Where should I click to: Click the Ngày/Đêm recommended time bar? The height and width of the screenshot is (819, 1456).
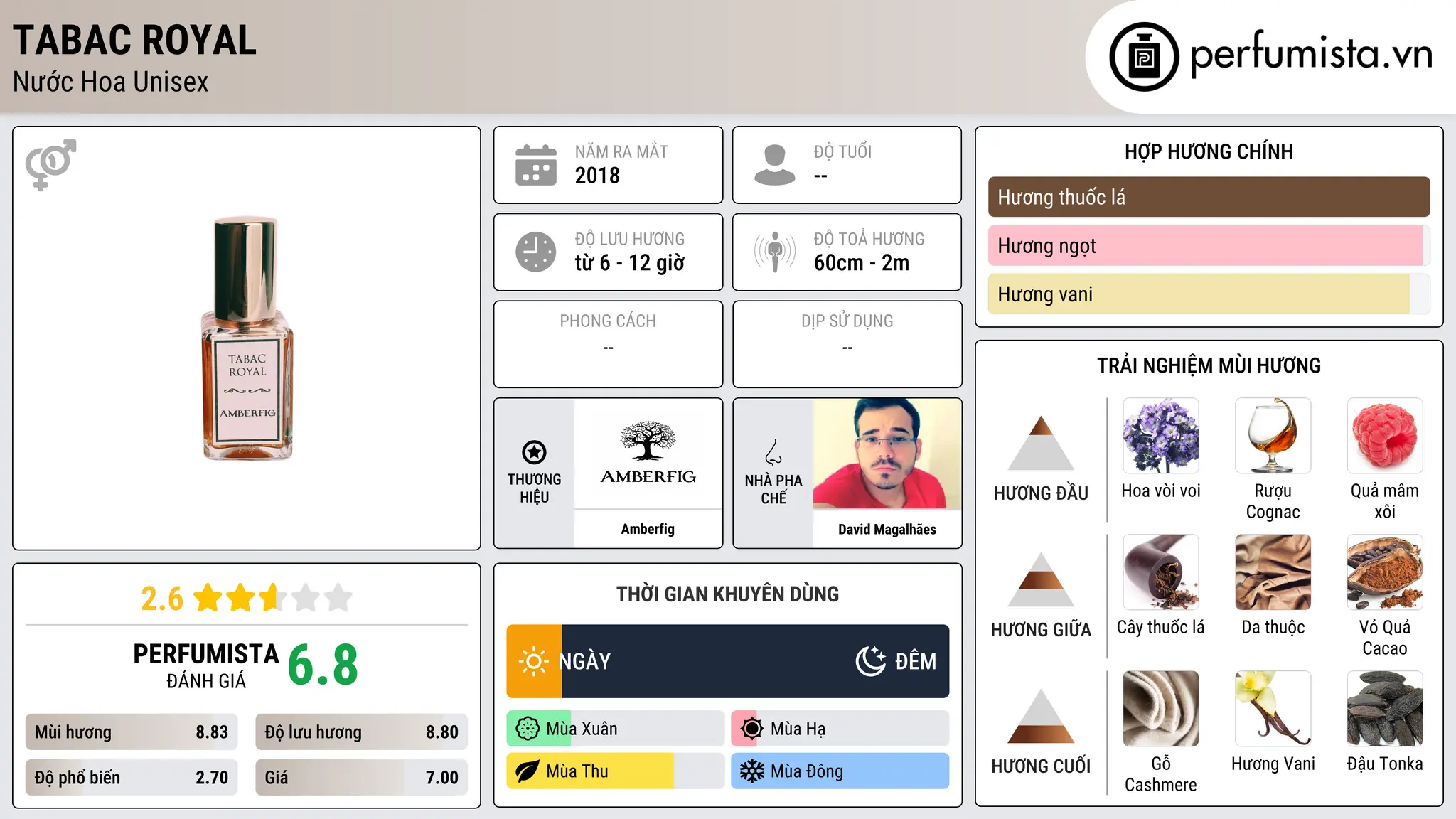coord(728,661)
